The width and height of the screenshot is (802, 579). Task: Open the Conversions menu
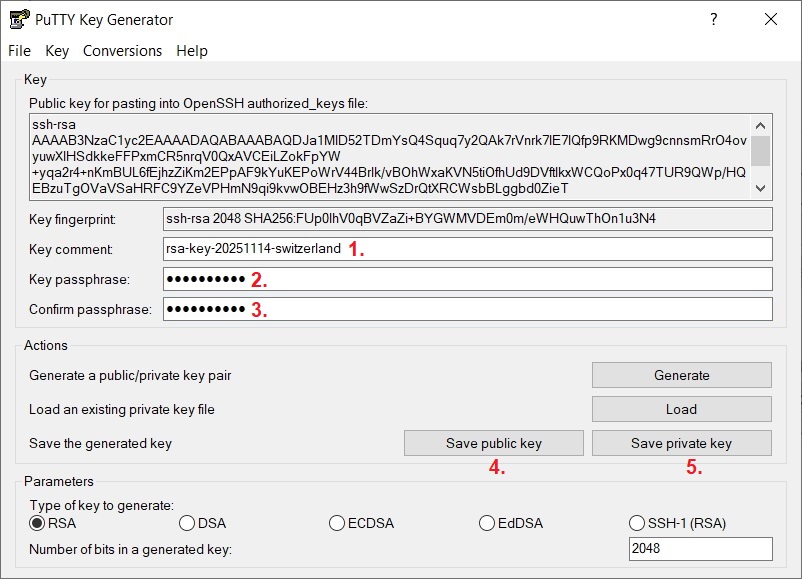point(122,51)
